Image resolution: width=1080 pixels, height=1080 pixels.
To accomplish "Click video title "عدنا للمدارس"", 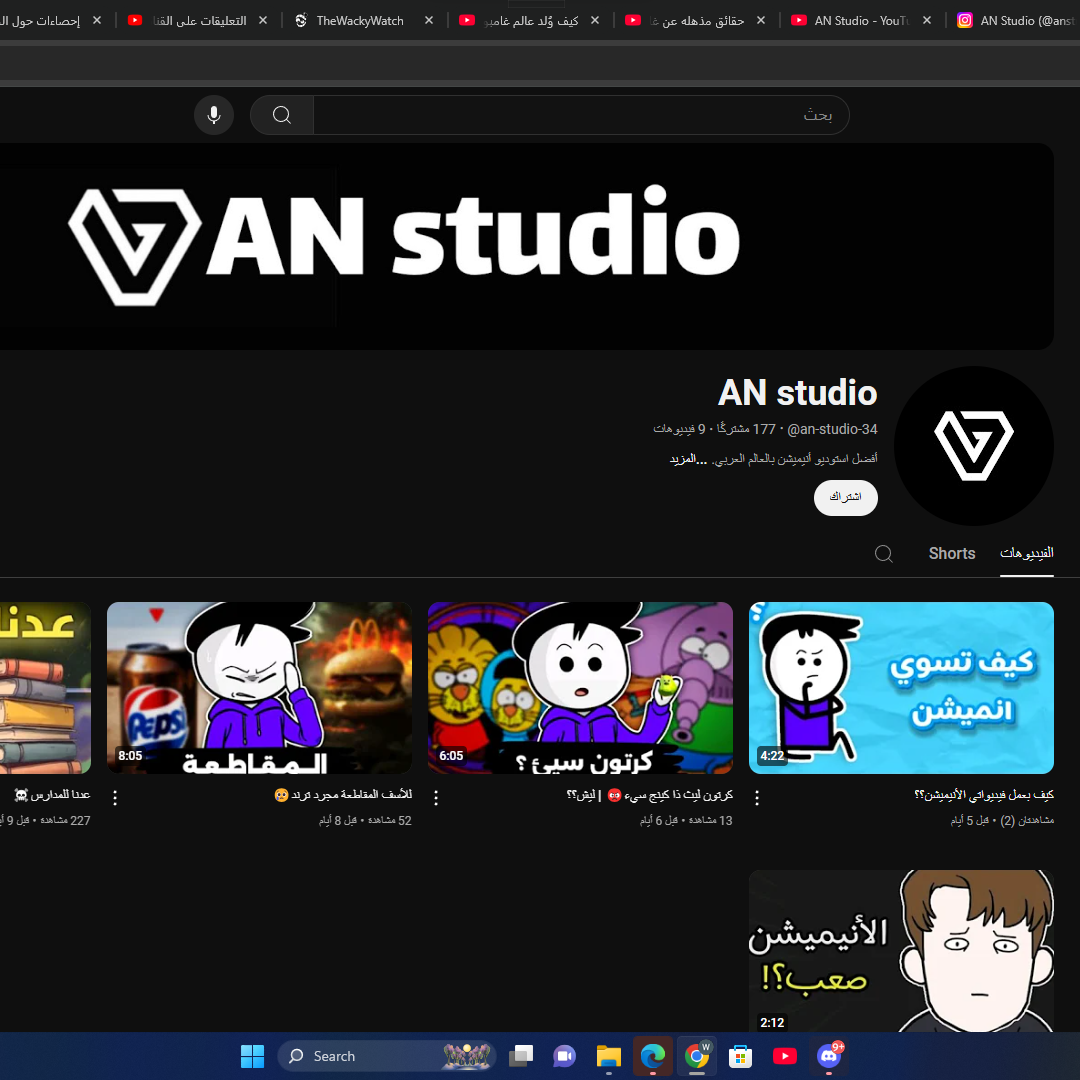I will point(52,795).
